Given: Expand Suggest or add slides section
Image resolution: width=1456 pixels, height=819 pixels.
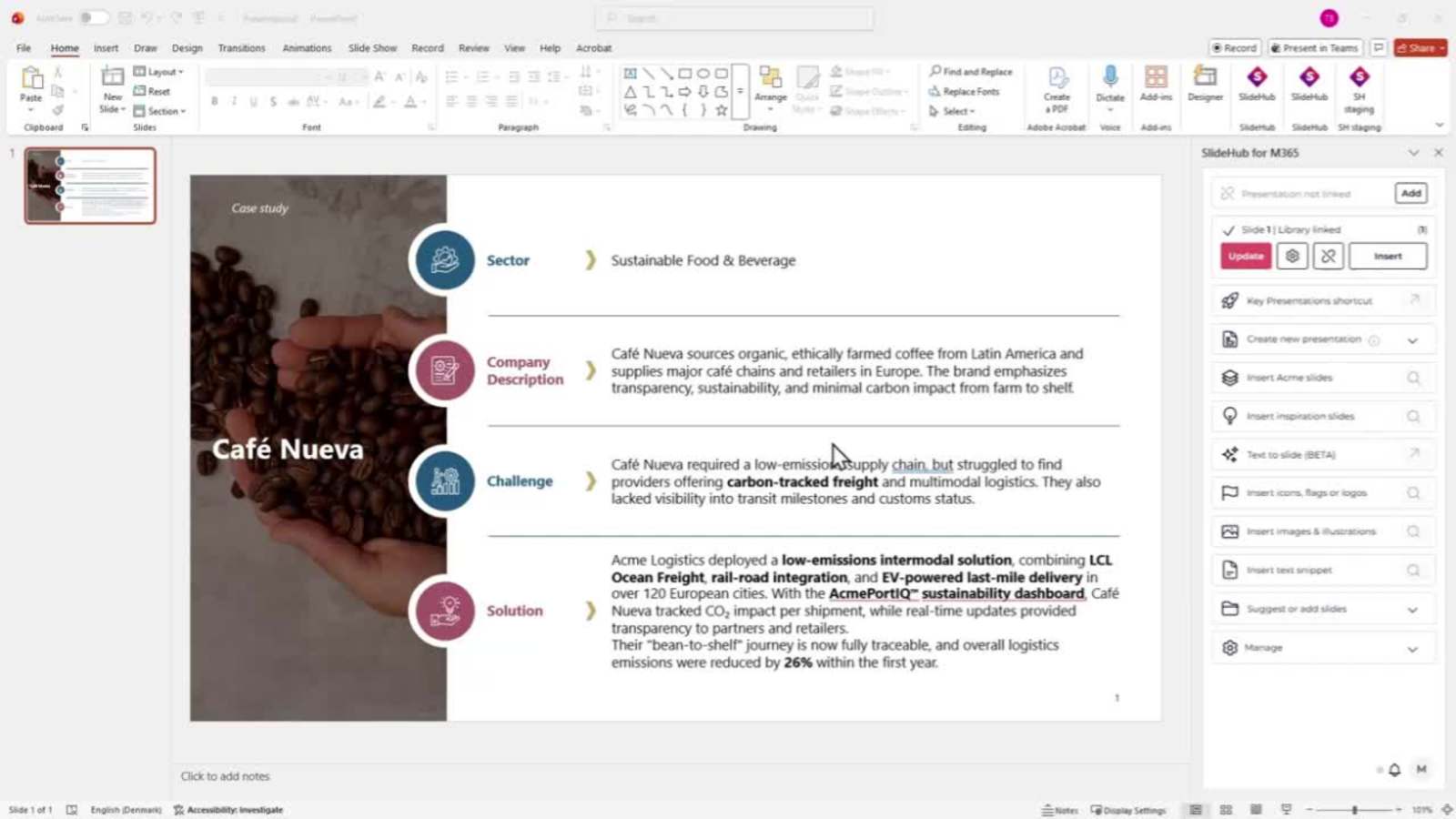Looking at the screenshot, I should (x=1412, y=610).
